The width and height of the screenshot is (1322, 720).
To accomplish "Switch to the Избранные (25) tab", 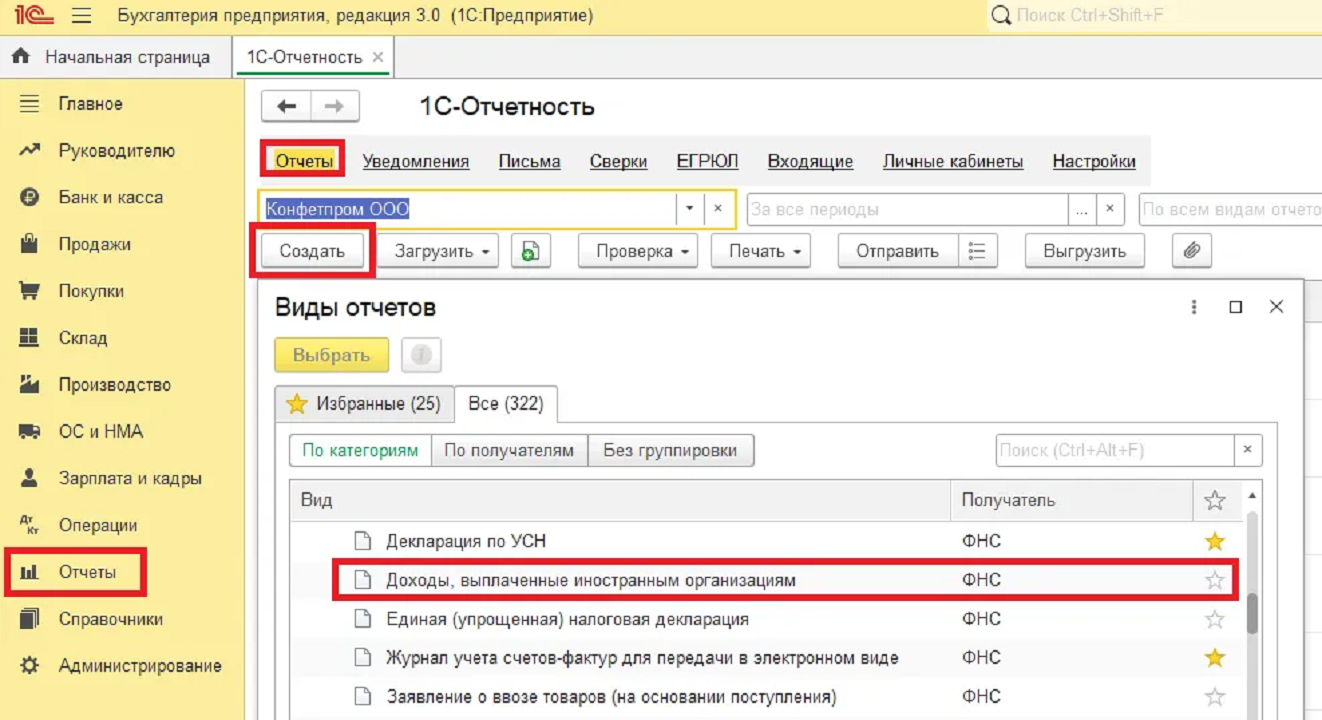I will [364, 404].
